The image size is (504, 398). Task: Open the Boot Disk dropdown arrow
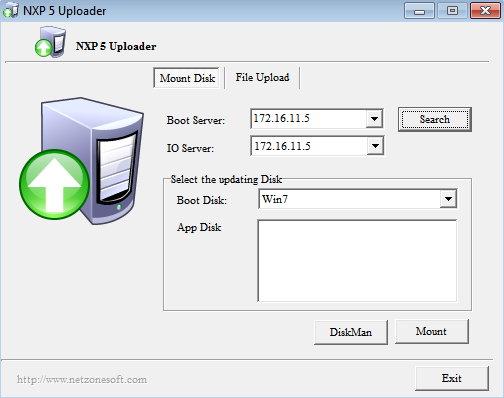click(x=448, y=199)
